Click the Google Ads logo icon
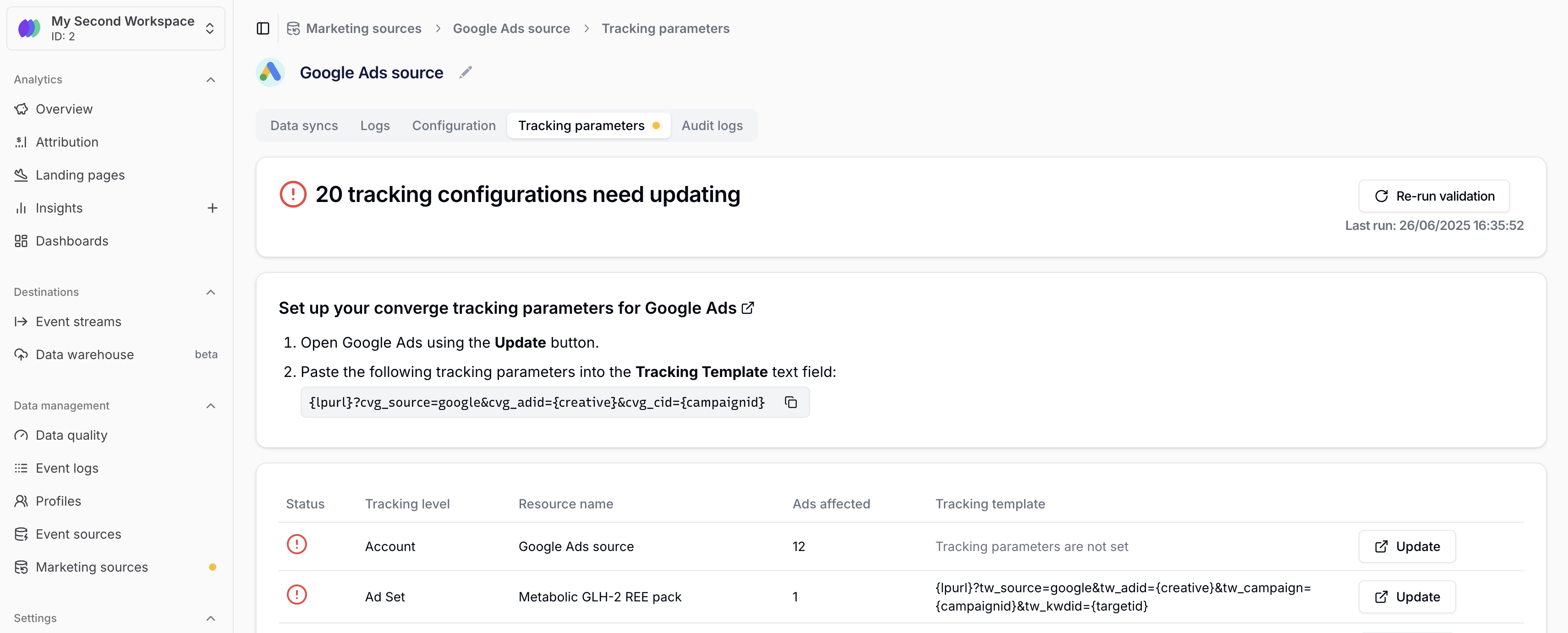This screenshot has height=633, width=1568. coord(270,72)
